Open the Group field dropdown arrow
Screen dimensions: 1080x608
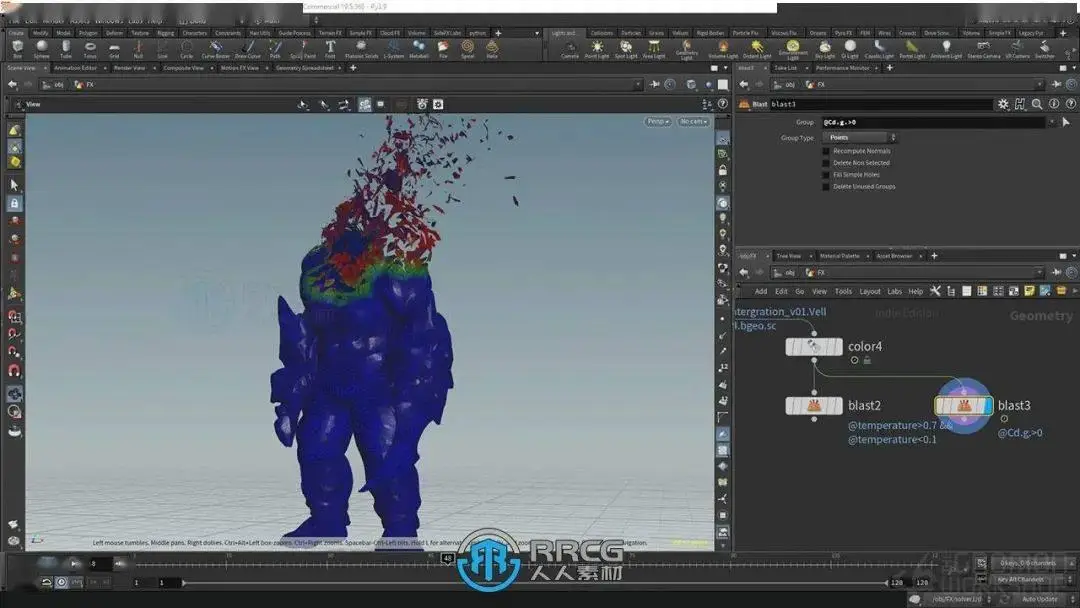pos(1052,122)
